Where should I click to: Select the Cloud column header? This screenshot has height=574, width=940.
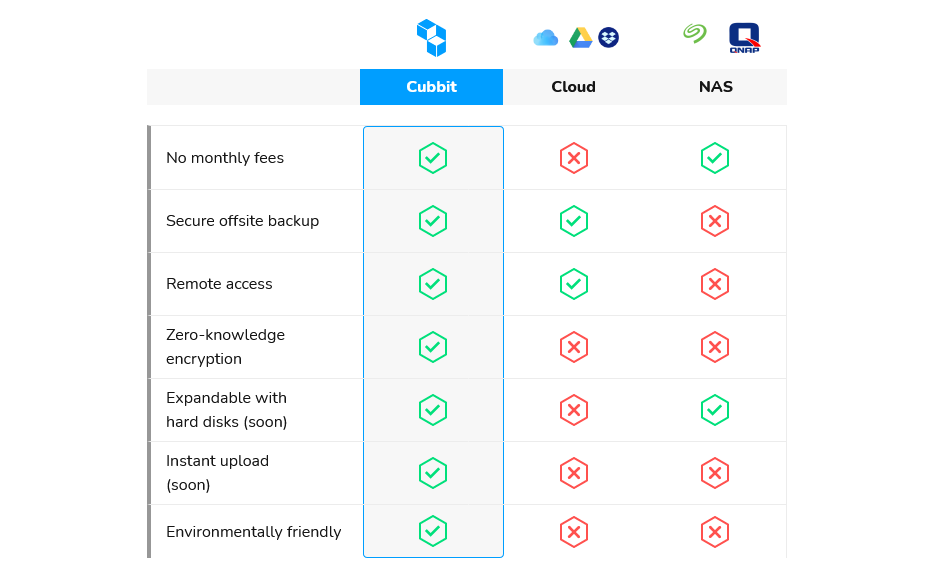click(574, 87)
